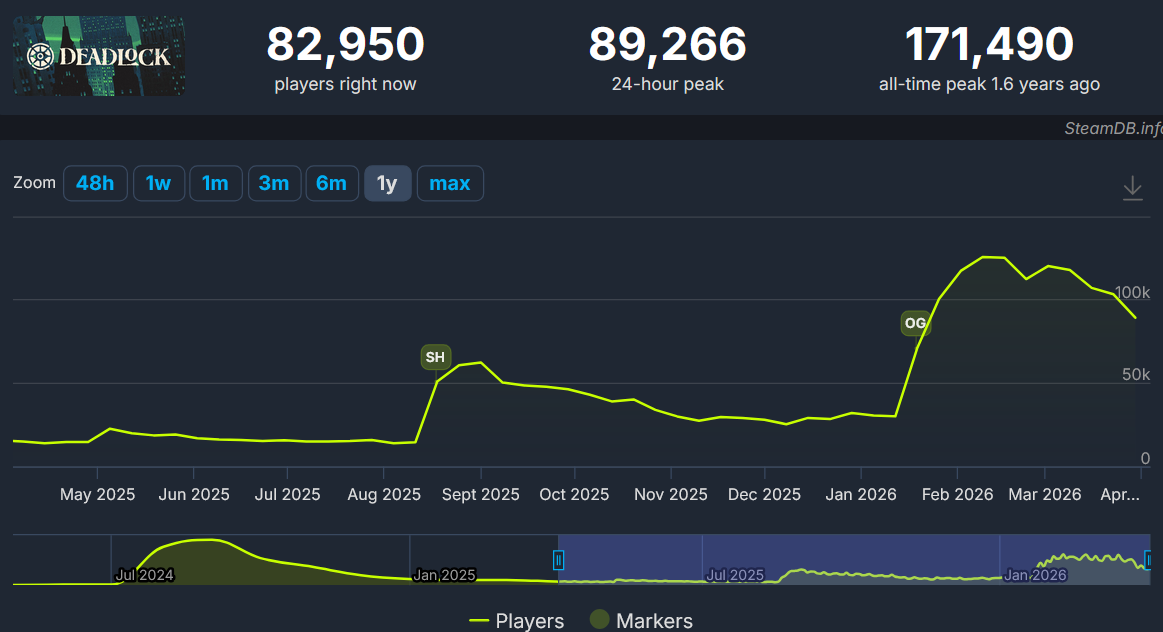The width and height of the screenshot is (1163, 632).
Task: Click the SH marker on the chart
Action: tap(435, 357)
